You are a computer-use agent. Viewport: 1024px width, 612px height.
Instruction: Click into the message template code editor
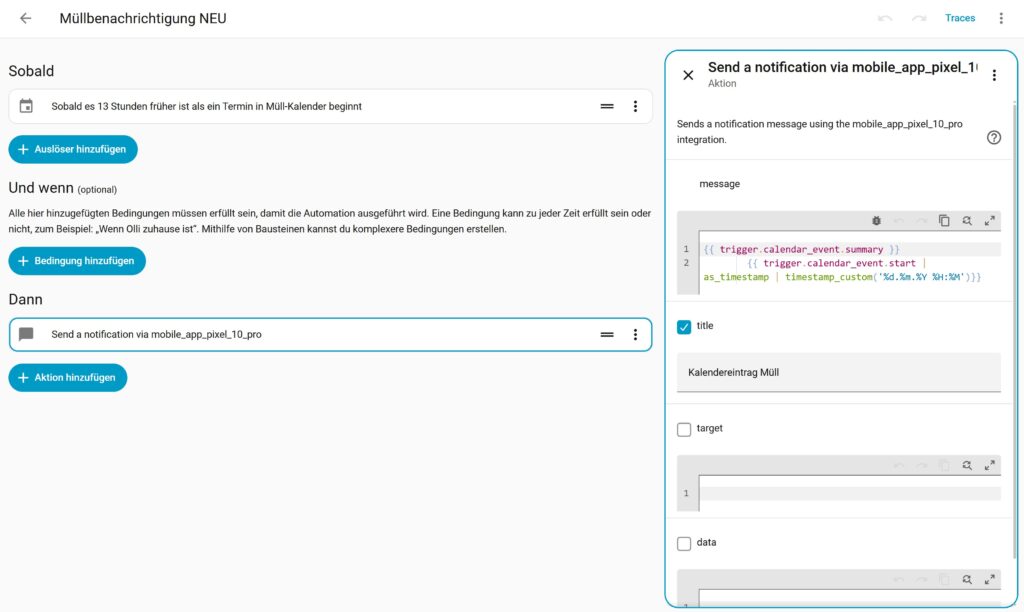tap(850, 263)
